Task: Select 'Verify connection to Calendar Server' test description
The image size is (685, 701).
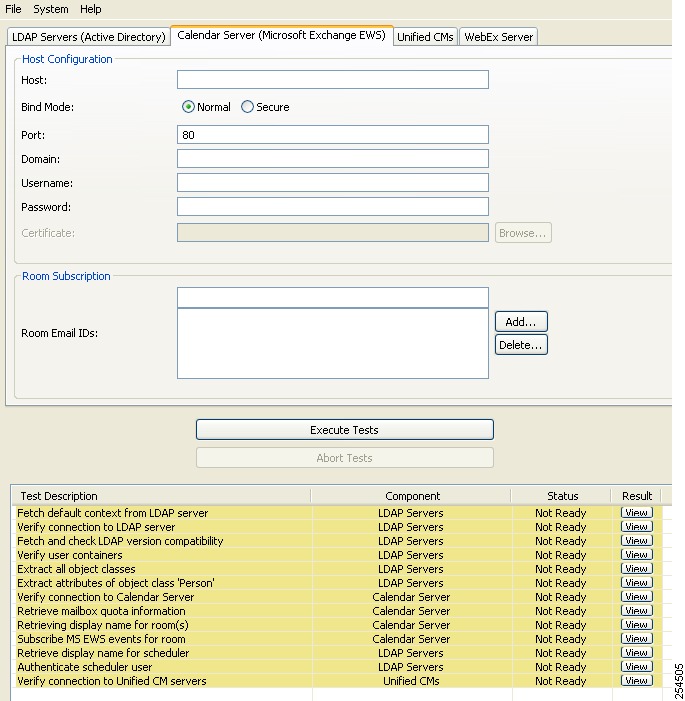Action: click(106, 597)
